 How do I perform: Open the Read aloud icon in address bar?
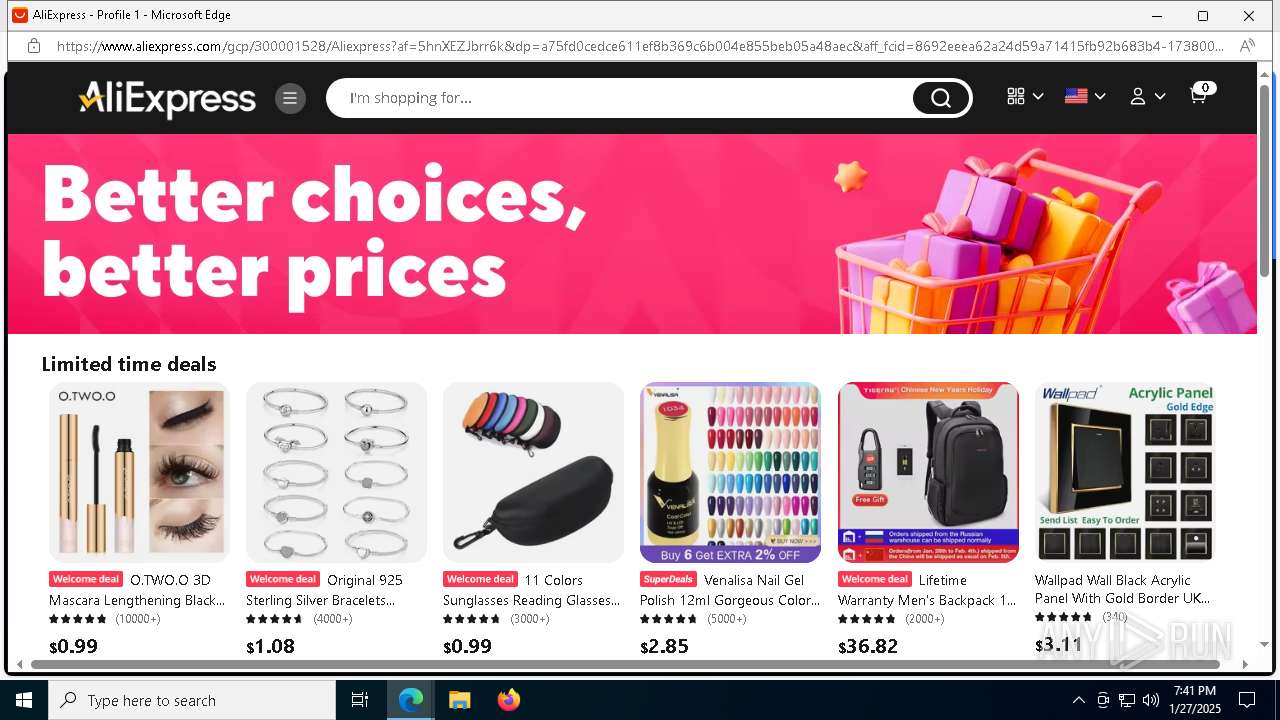(x=1247, y=46)
